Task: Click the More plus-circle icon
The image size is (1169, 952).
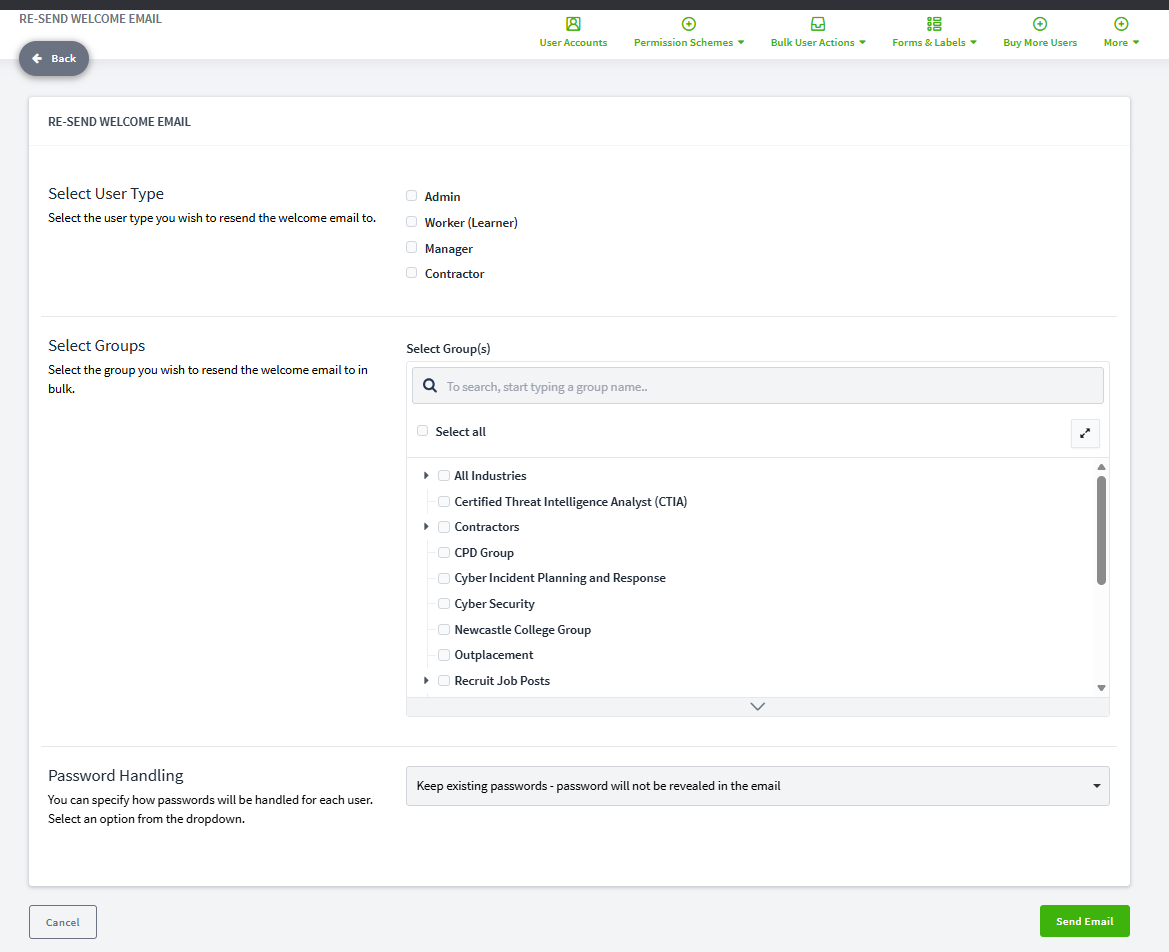Action: point(1121,24)
